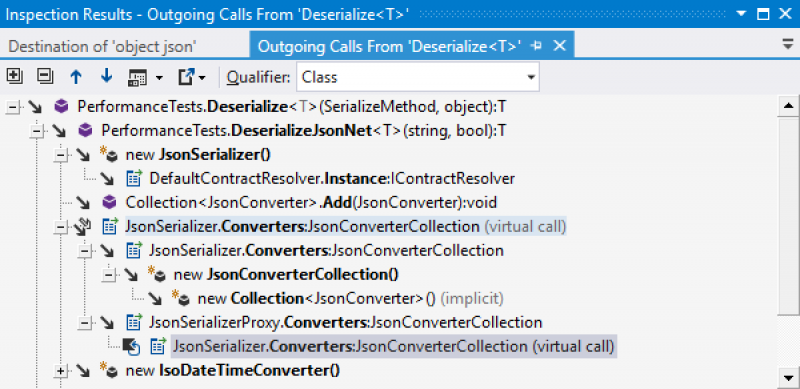Click the export results toolbar icon
800x389 pixels.
tap(192, 78)
